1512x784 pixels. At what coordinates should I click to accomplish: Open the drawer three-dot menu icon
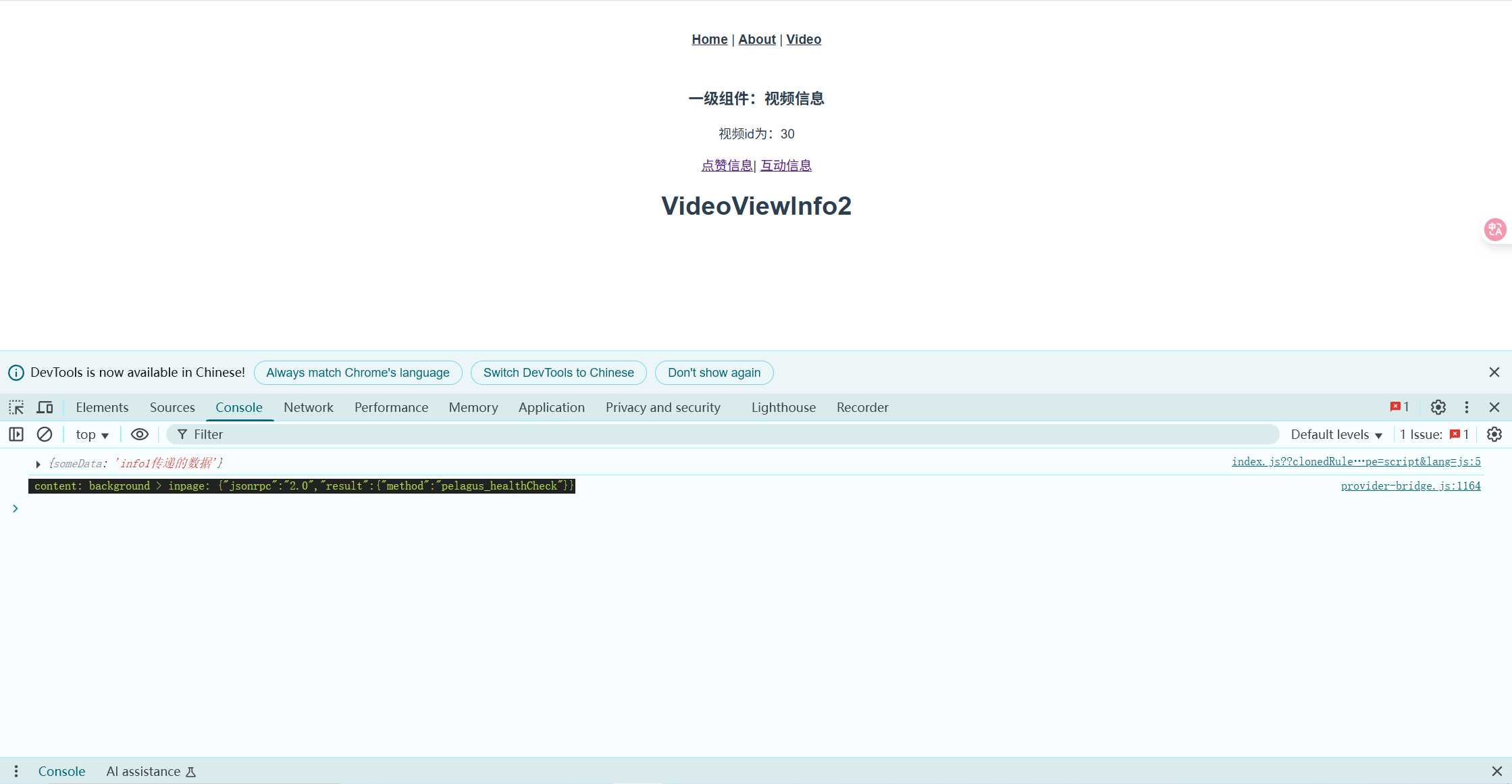[x=16, y=771]
